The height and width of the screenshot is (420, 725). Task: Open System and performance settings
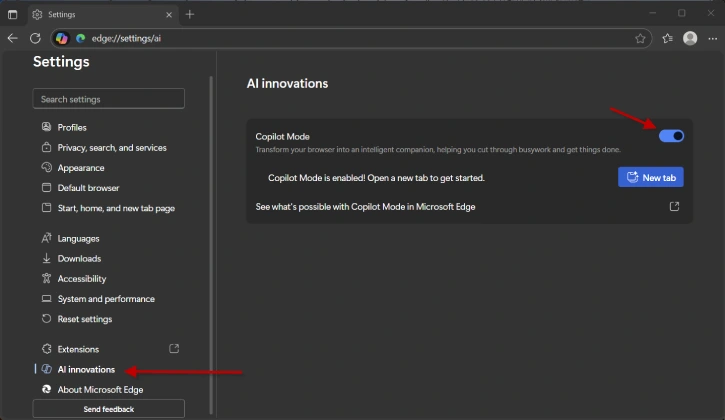[106, 299]
